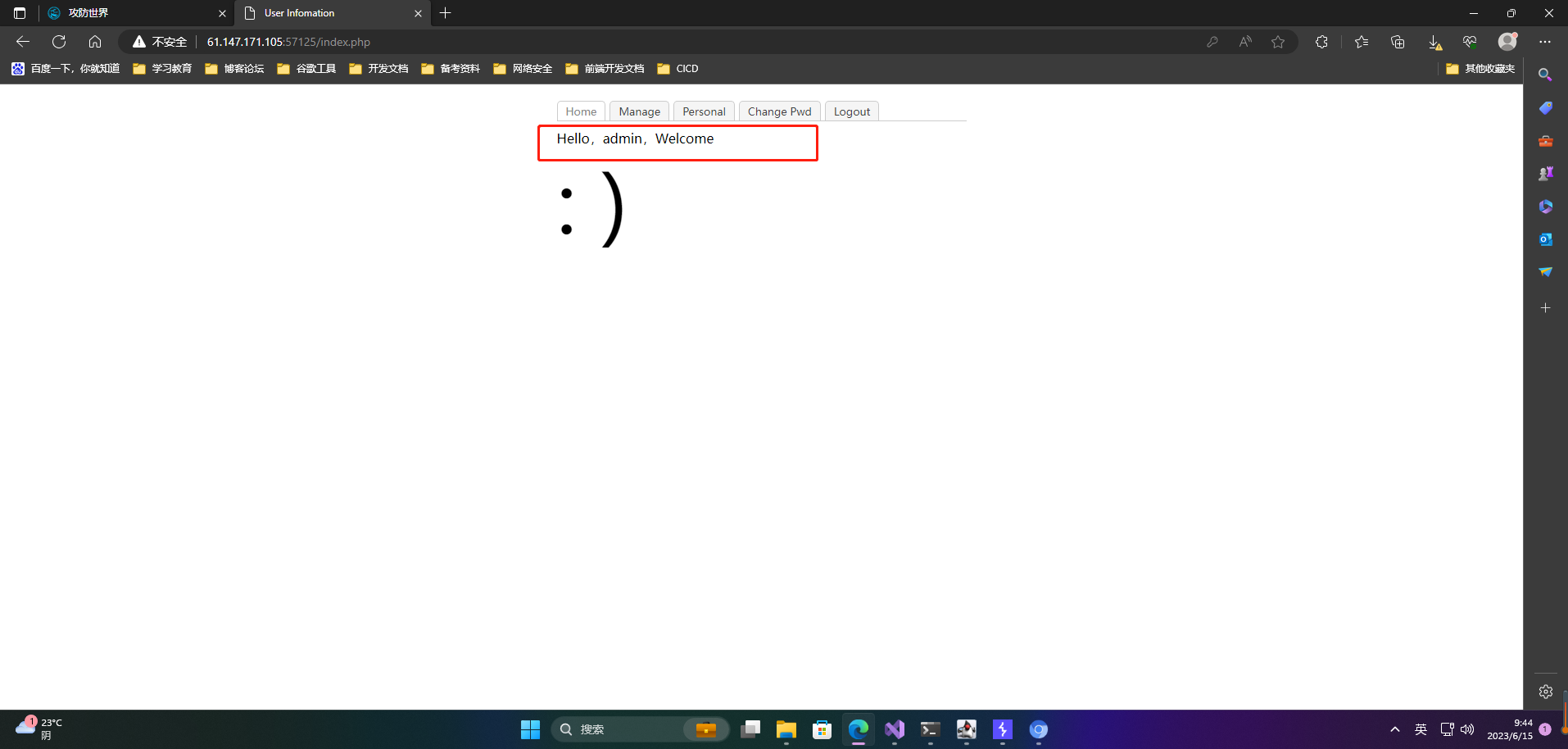
Task: Open Task View on taskbar
Action: tap(750, 729)
